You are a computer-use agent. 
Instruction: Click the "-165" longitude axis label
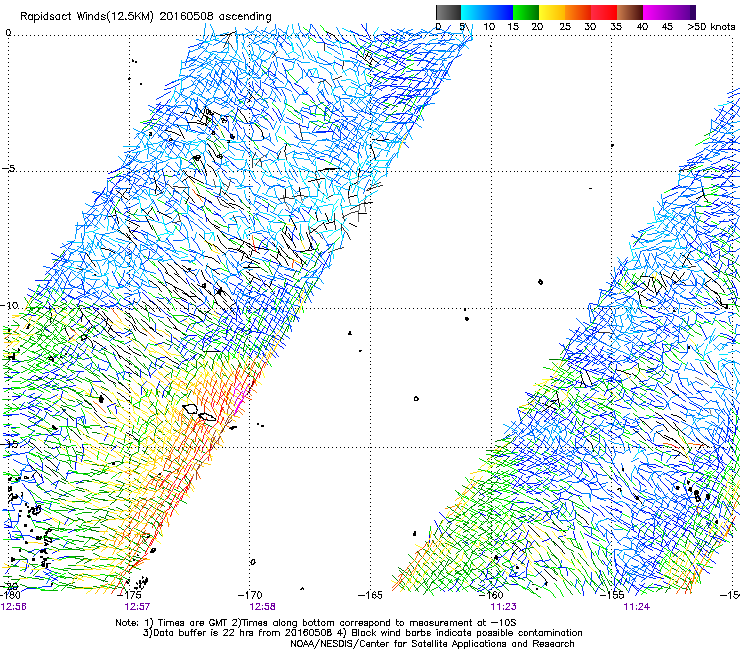click(370, 595)
